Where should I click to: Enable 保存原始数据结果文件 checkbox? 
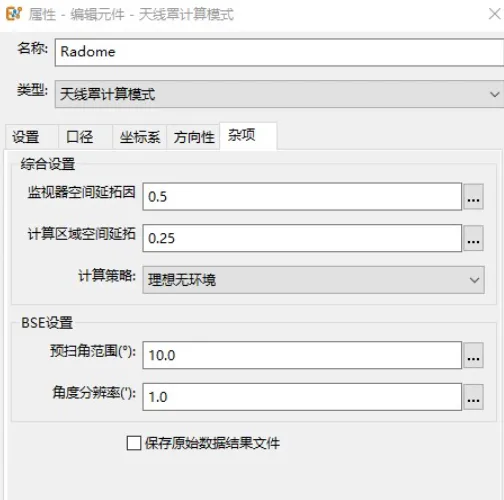pyautogui.click(x=134, y=443)
